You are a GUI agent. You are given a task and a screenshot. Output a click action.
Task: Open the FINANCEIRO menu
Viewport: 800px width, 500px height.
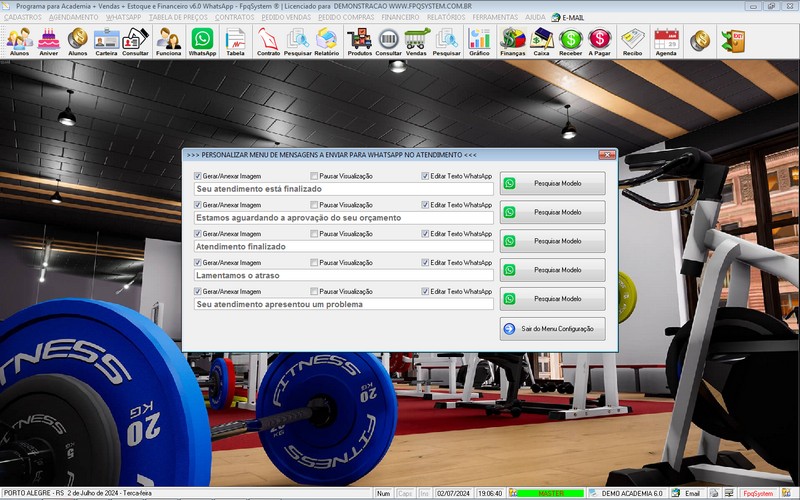point(400,17)
